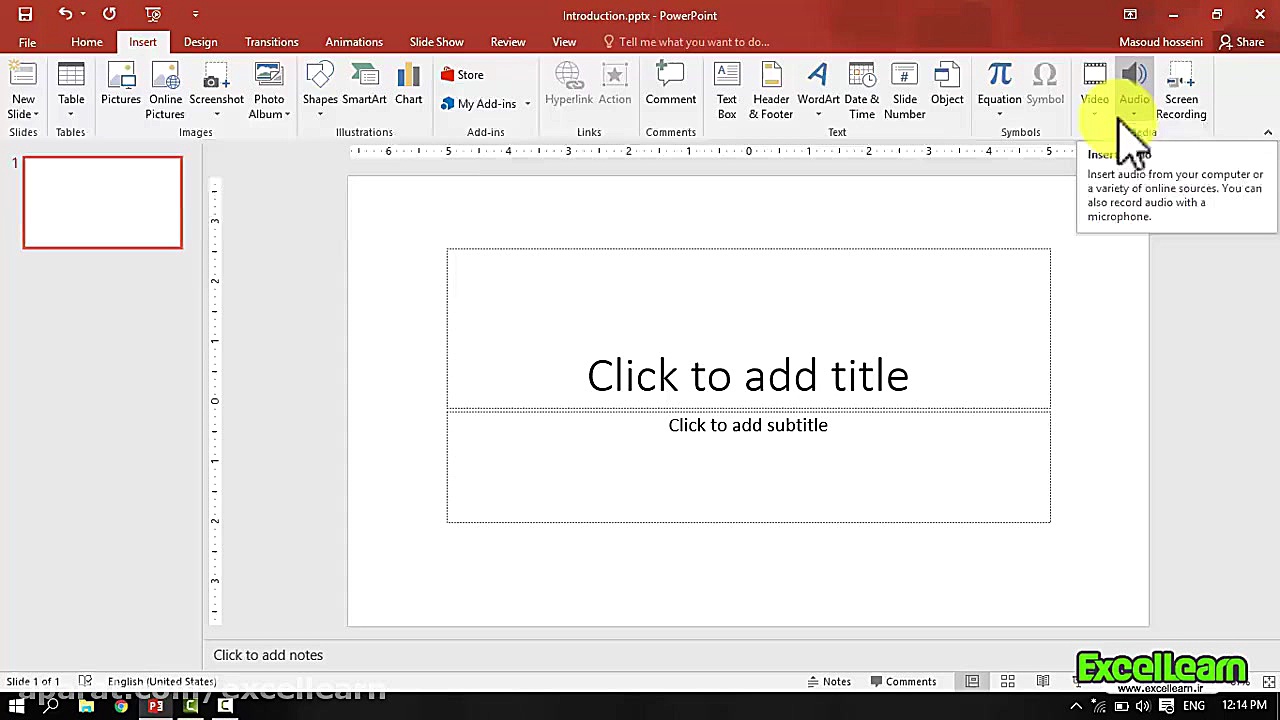The image size is (1280, 720).
Task: Open the Review tab
Action: 508,42
